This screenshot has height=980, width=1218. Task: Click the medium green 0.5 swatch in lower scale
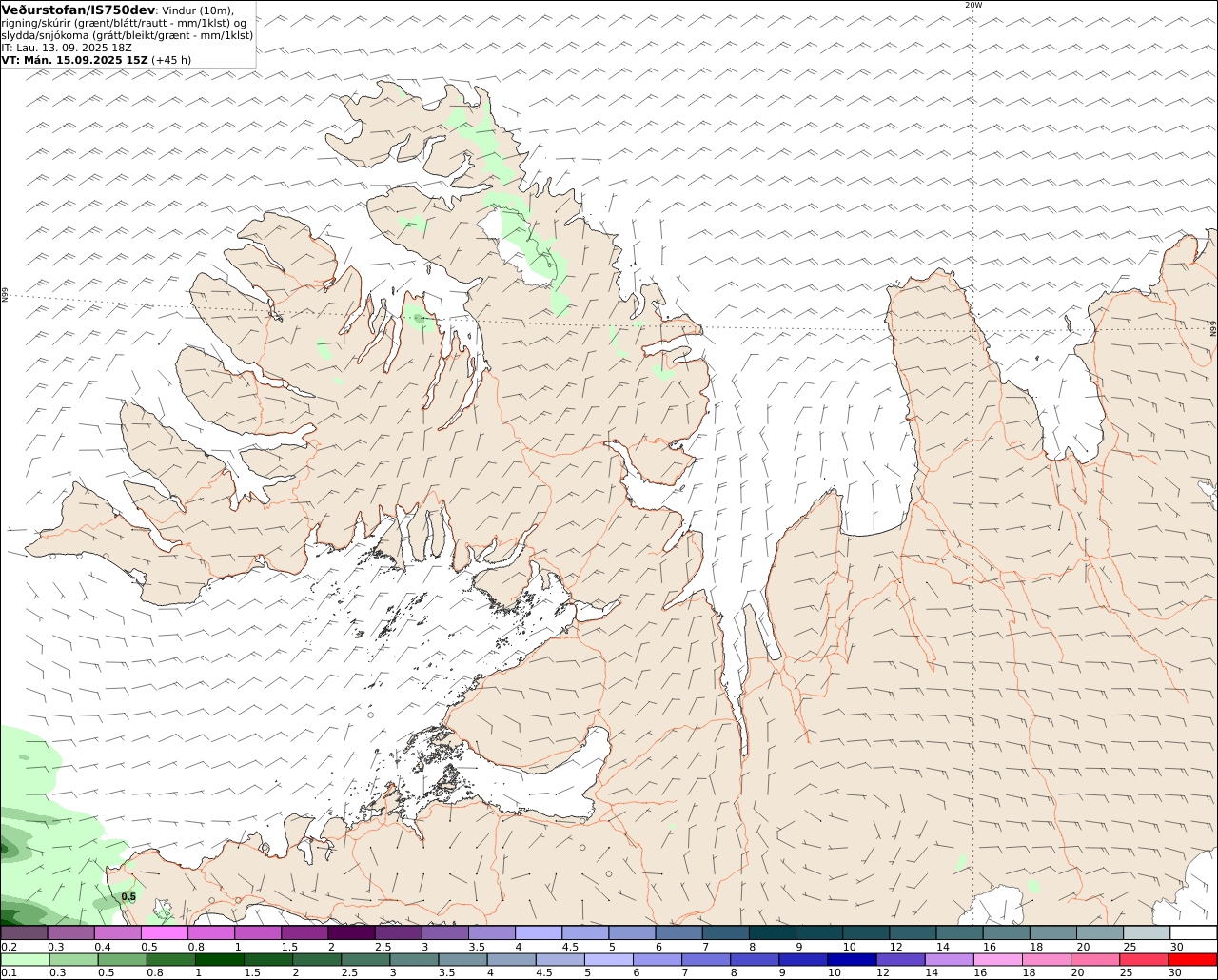tap(122, 960)
